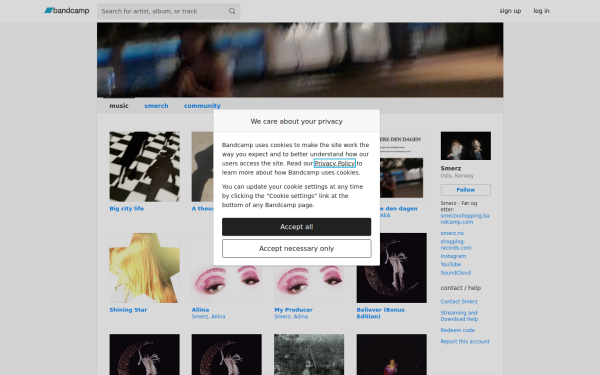
Task: Open the Privacy Policy link
Action: [x=335, y=163]
